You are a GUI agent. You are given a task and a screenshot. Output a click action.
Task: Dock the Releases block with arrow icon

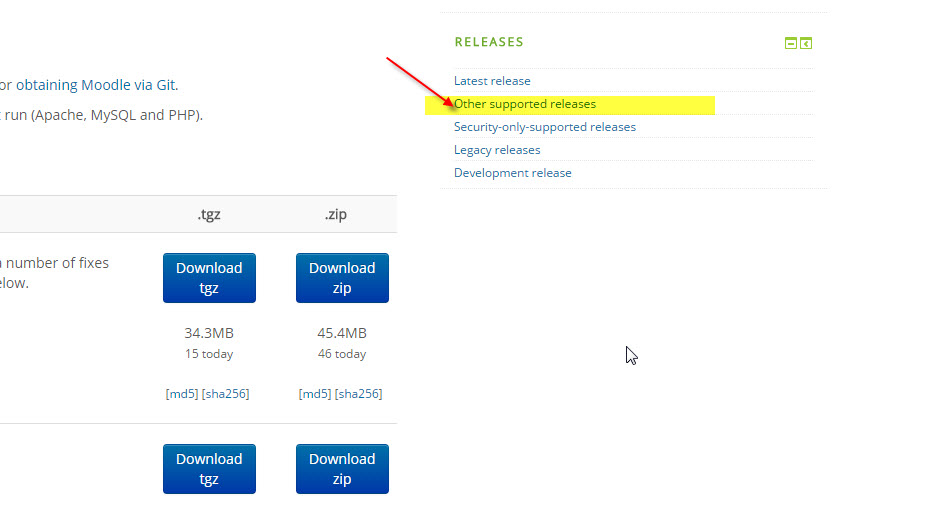[806, 43]
